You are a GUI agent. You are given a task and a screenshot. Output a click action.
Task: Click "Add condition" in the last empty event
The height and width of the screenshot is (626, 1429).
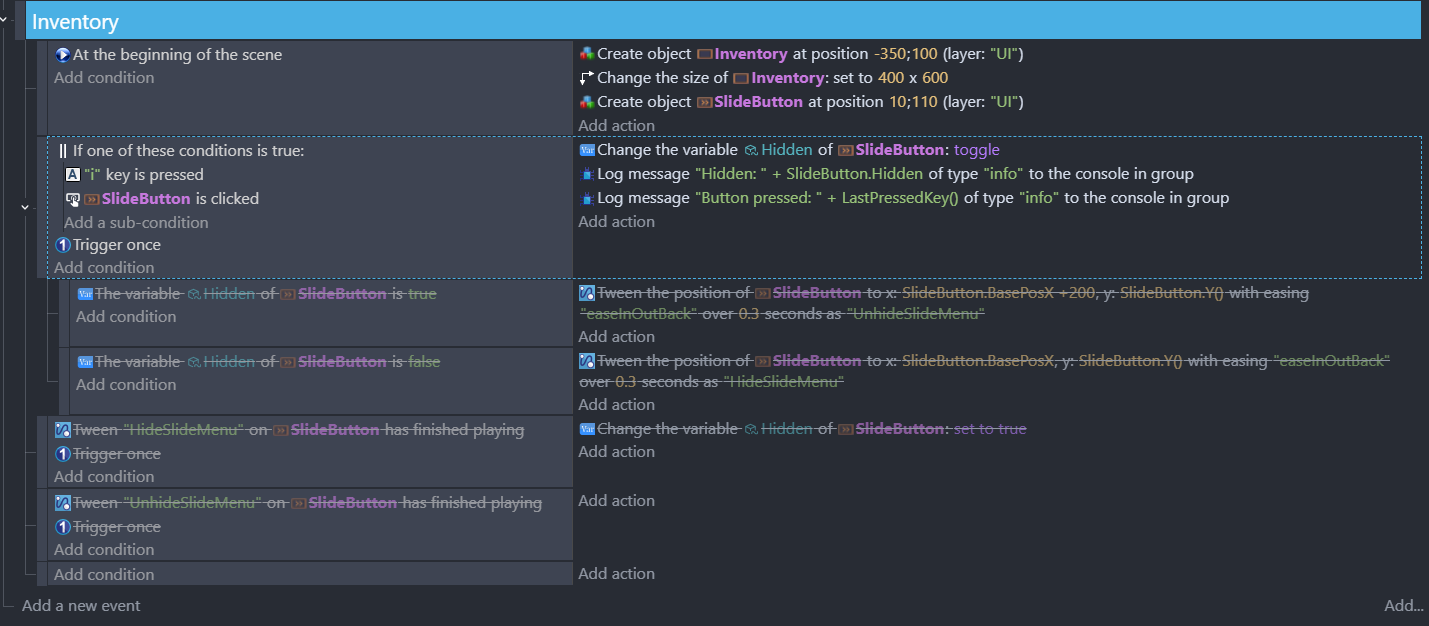(104, 575)
